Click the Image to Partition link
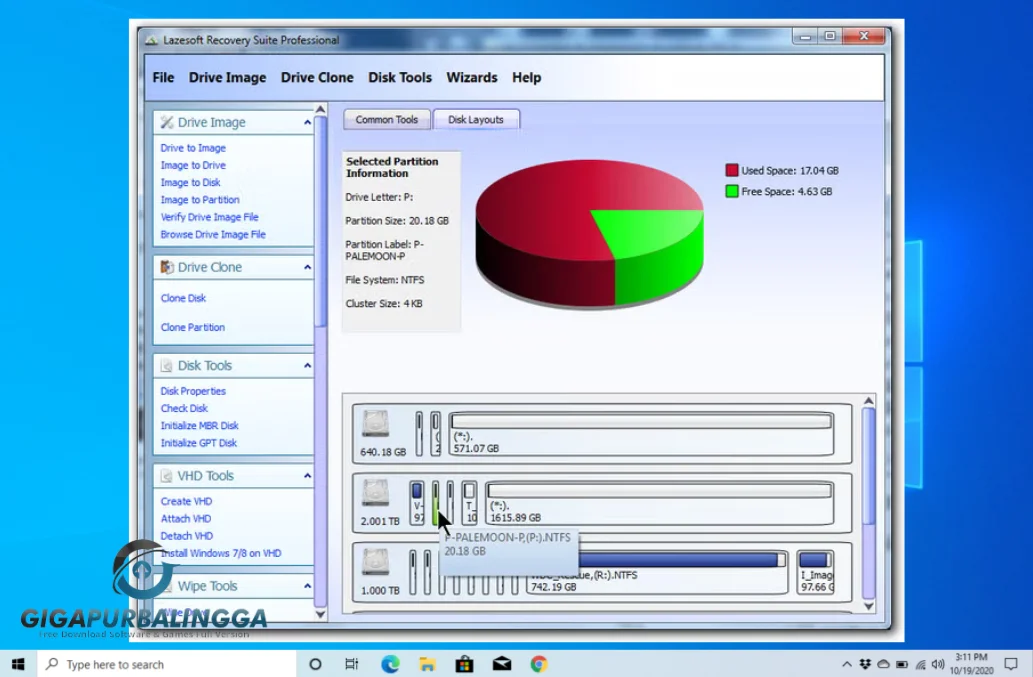 pyautogui.click(x=200, y=199)
